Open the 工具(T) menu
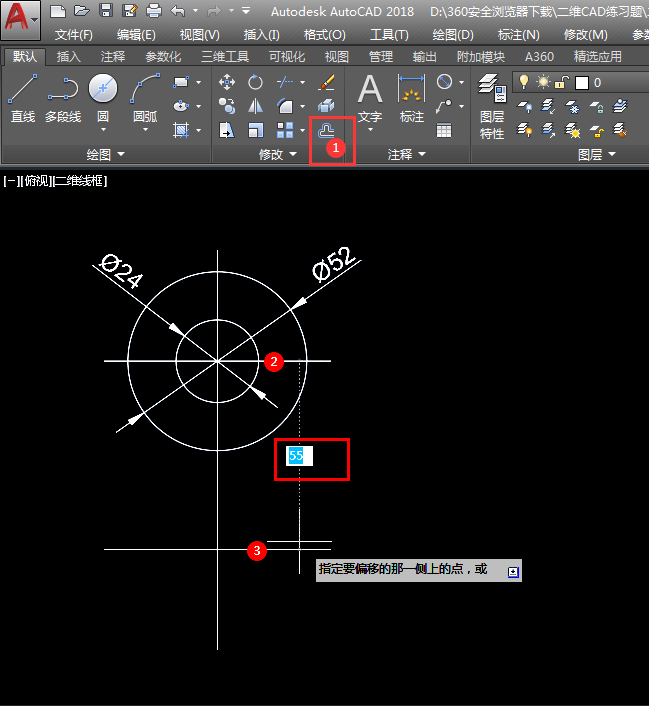649x706 pixels. pos(389,35)
